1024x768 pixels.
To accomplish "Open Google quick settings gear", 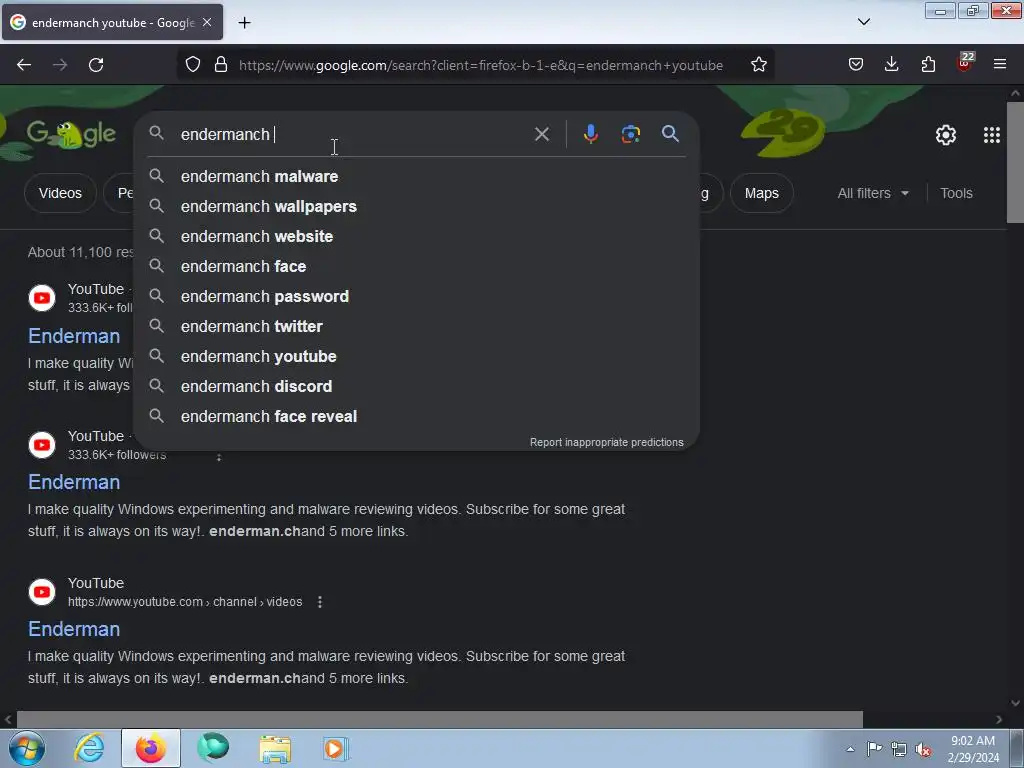I will (946, 135).
